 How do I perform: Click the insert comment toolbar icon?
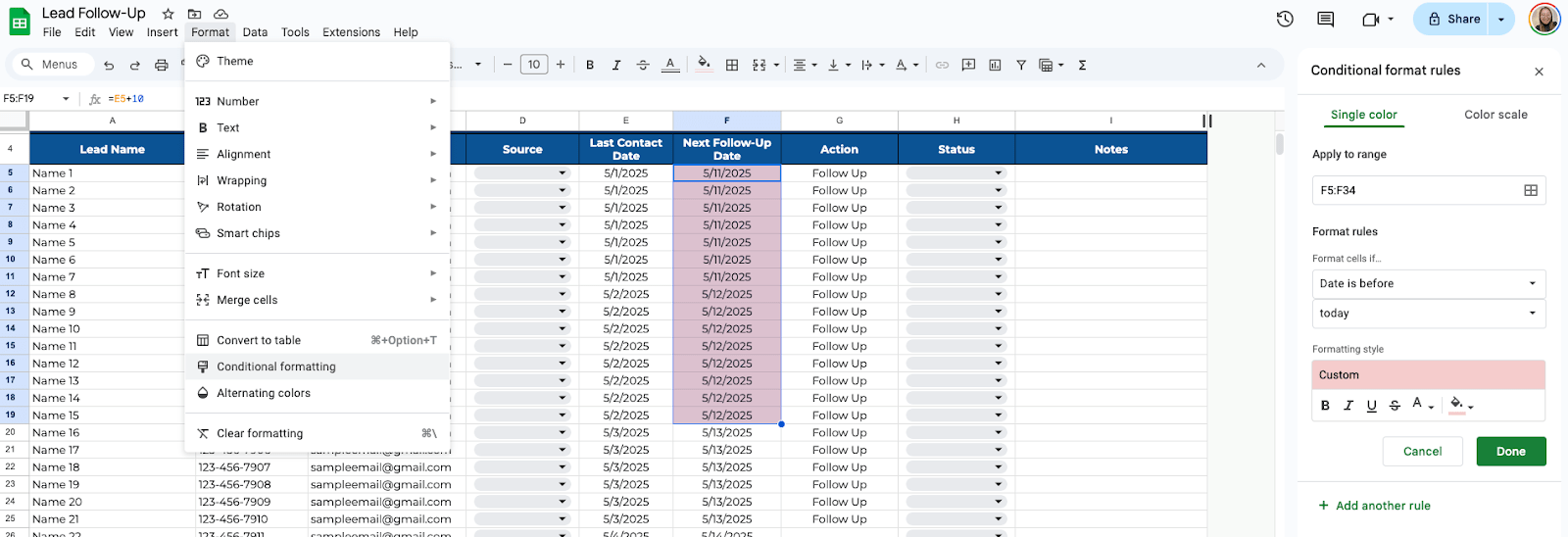coord(968,65)
